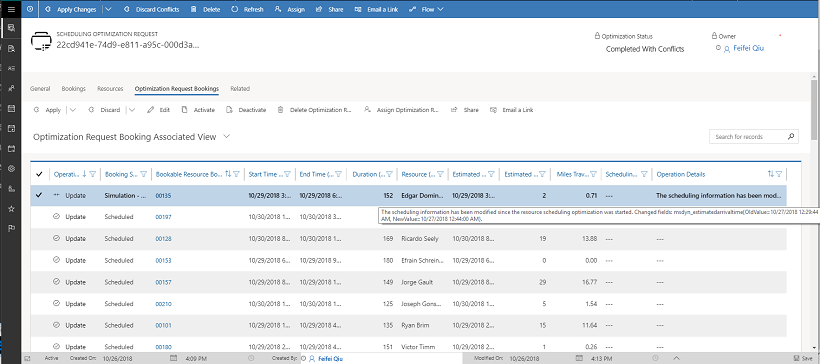
Task: Open the Flow dropdown menu
Action: pyautogui.click(x=426, y=9)
